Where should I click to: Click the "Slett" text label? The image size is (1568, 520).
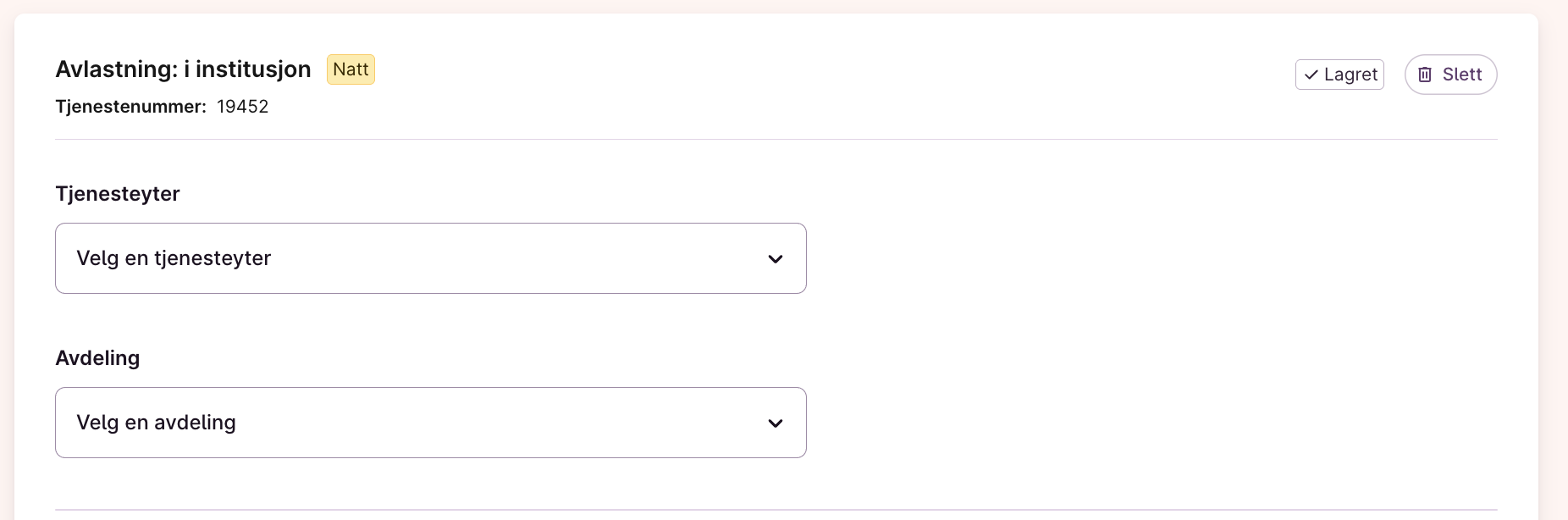1462,75
